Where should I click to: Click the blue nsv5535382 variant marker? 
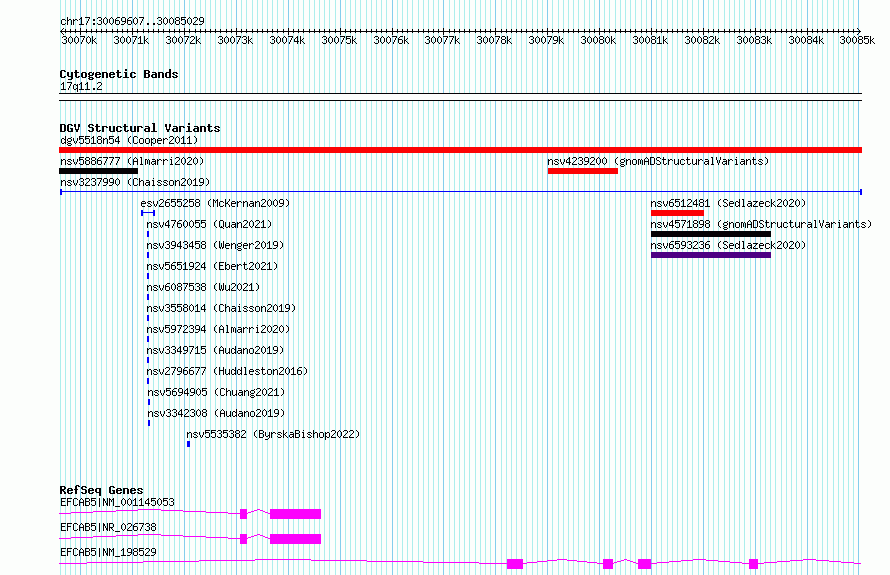[x=188, y=444]
